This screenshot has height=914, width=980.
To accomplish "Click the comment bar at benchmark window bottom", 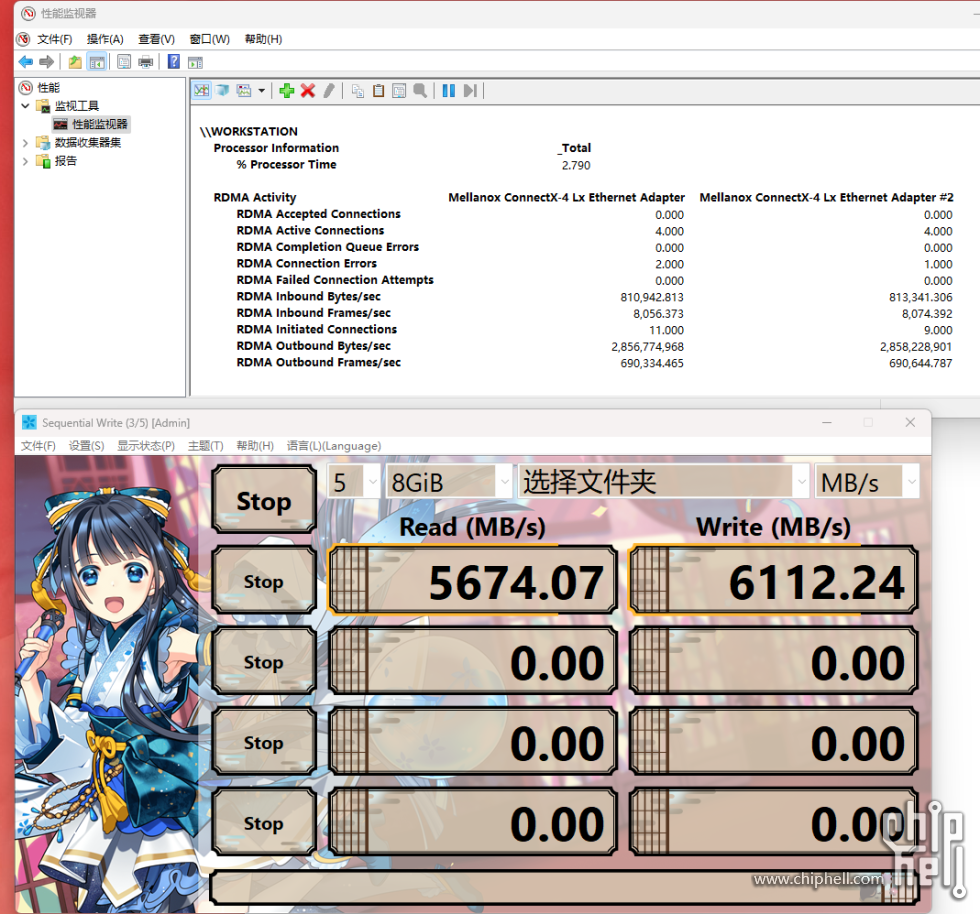I will coord(564,887).
